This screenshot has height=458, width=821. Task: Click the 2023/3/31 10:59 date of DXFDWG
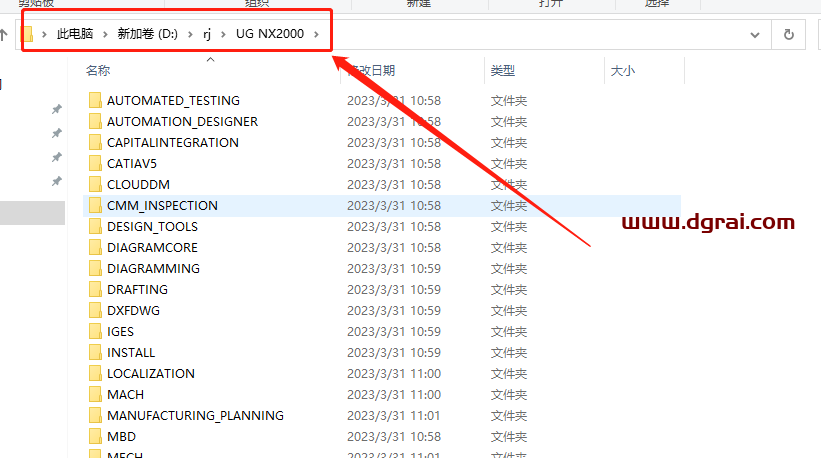394,310
